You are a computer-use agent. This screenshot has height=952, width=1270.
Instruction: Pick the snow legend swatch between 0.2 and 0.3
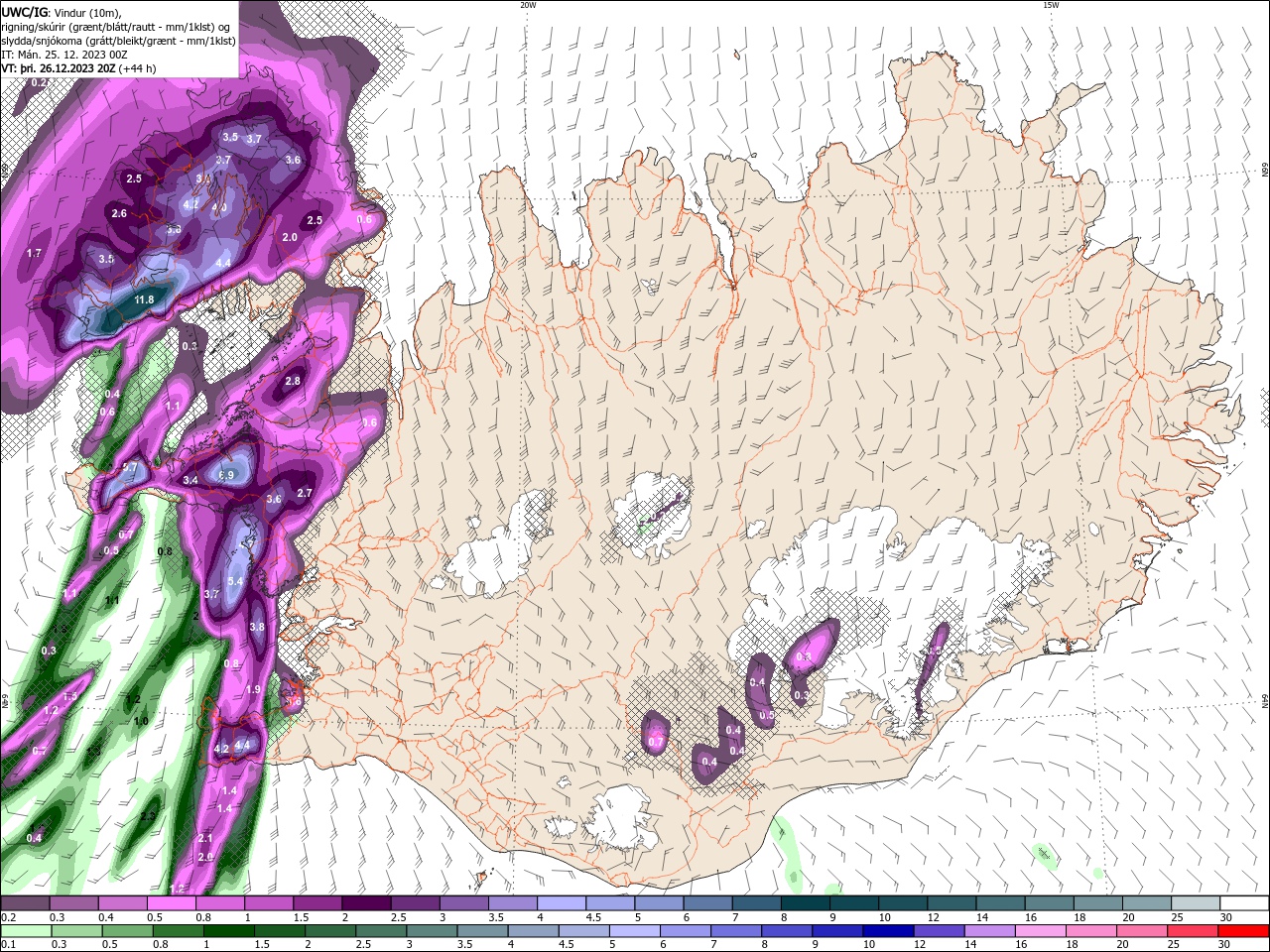pos(25,903)
